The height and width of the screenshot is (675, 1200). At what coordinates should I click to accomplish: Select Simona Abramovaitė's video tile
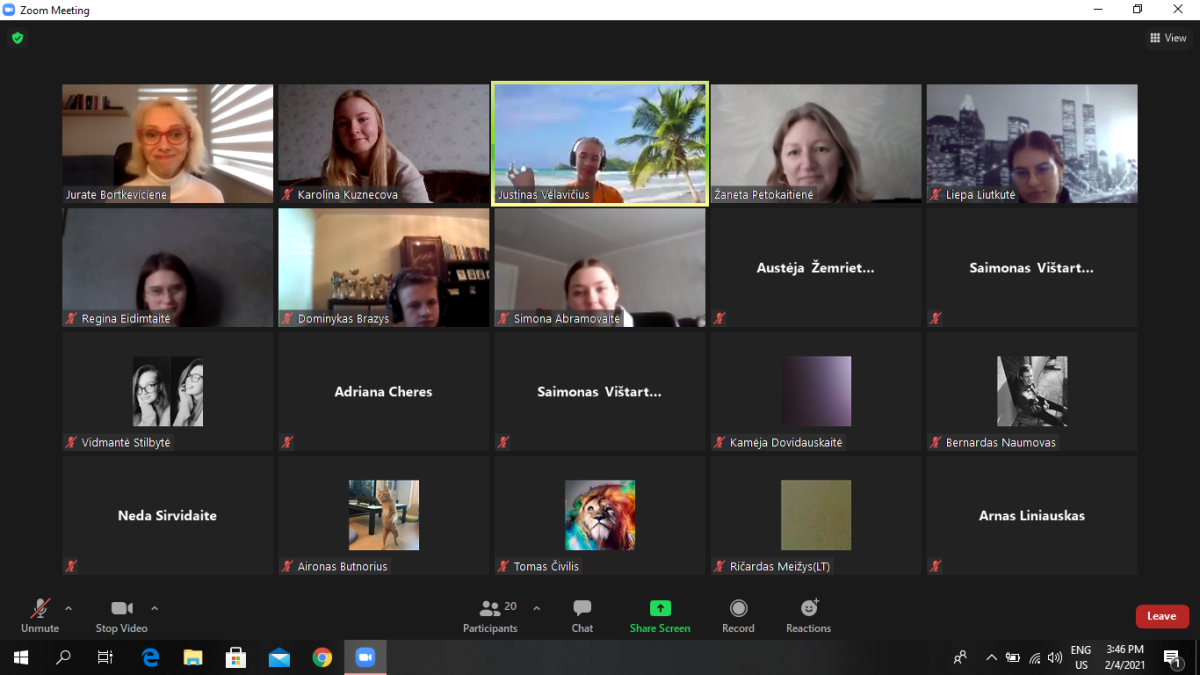pyautogui.click(x=600, y=267)
